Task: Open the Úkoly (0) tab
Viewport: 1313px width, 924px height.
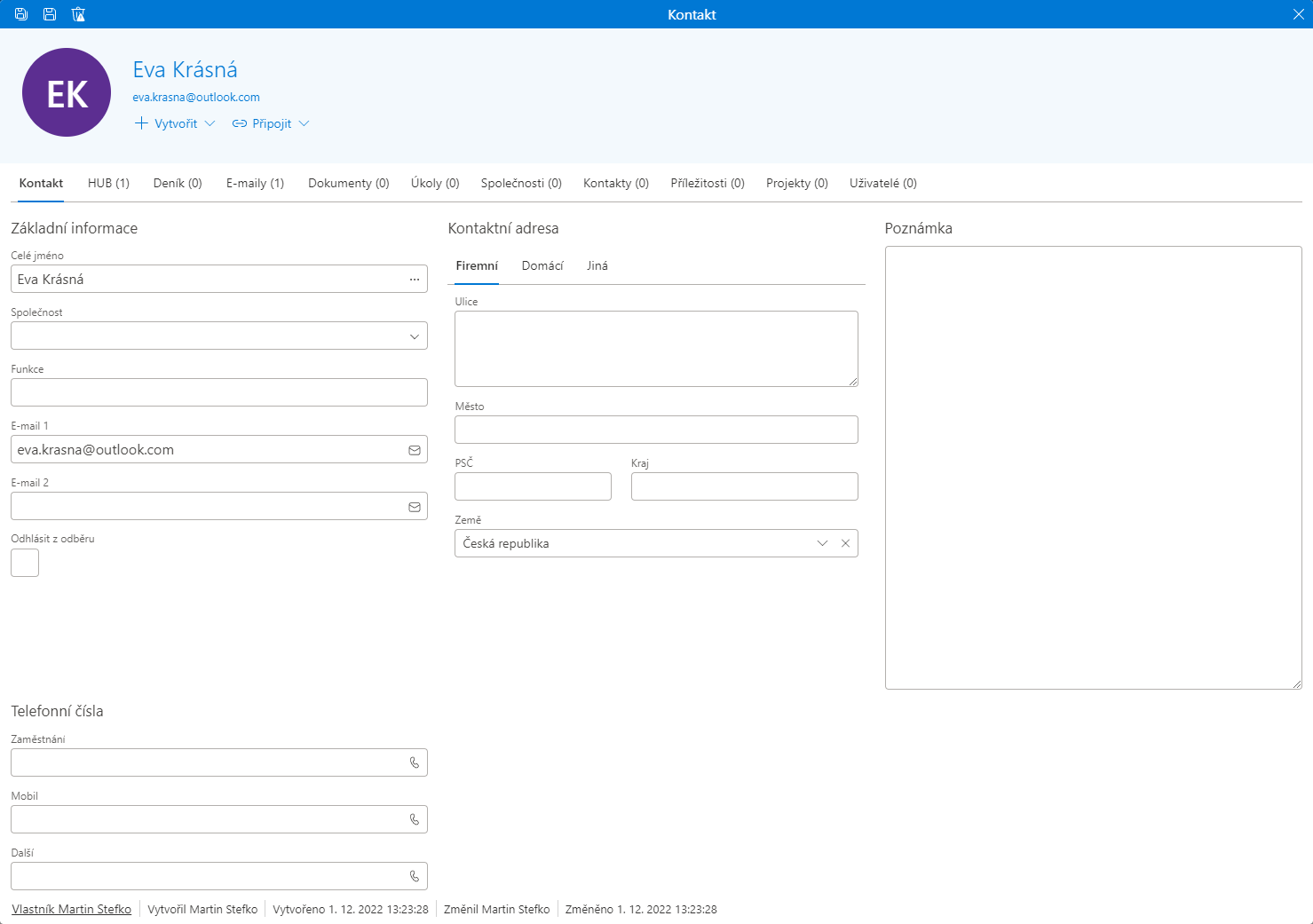Action: pyautogui.click(x=435, y=183)
